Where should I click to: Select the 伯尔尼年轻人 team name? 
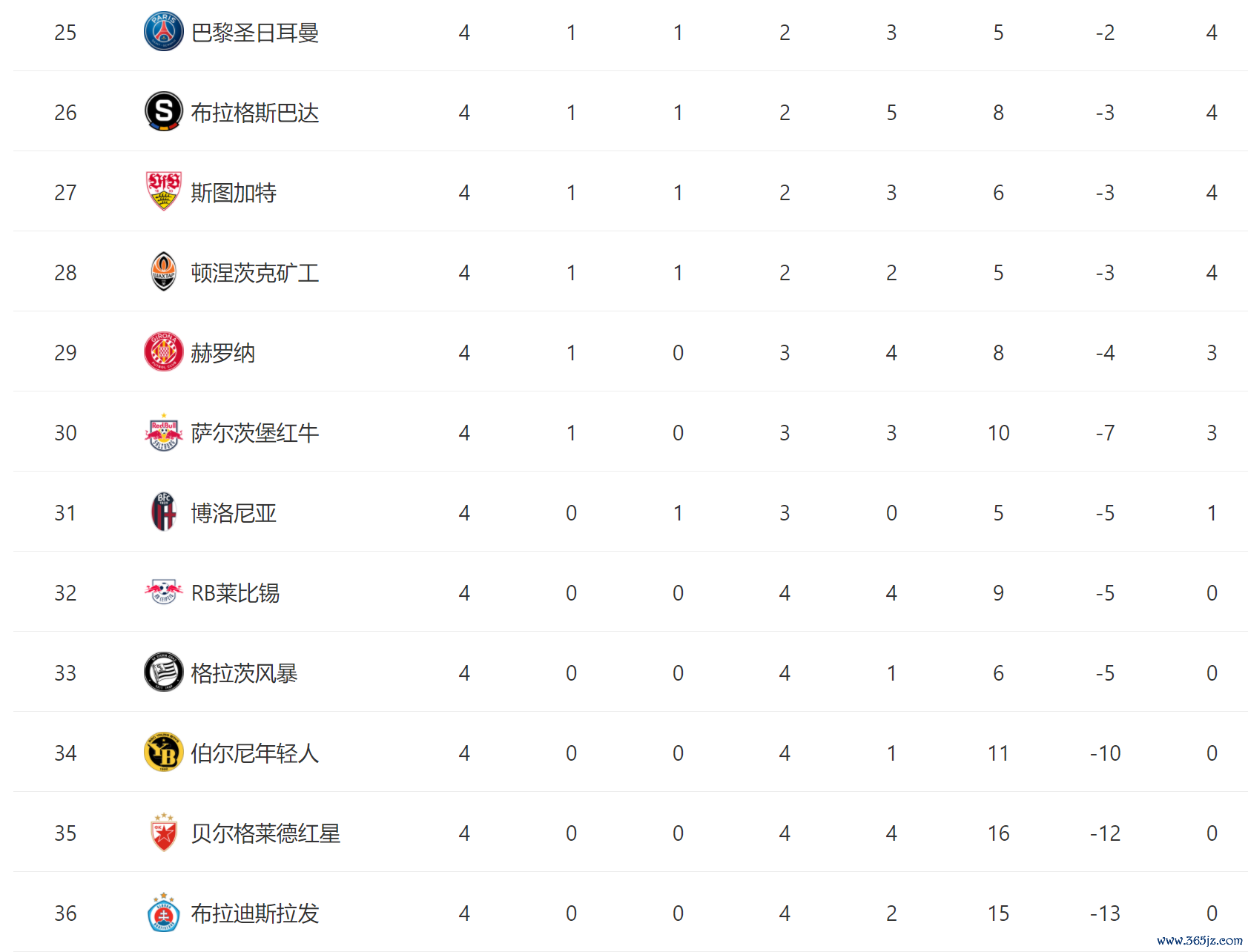(x=255, y=753)
